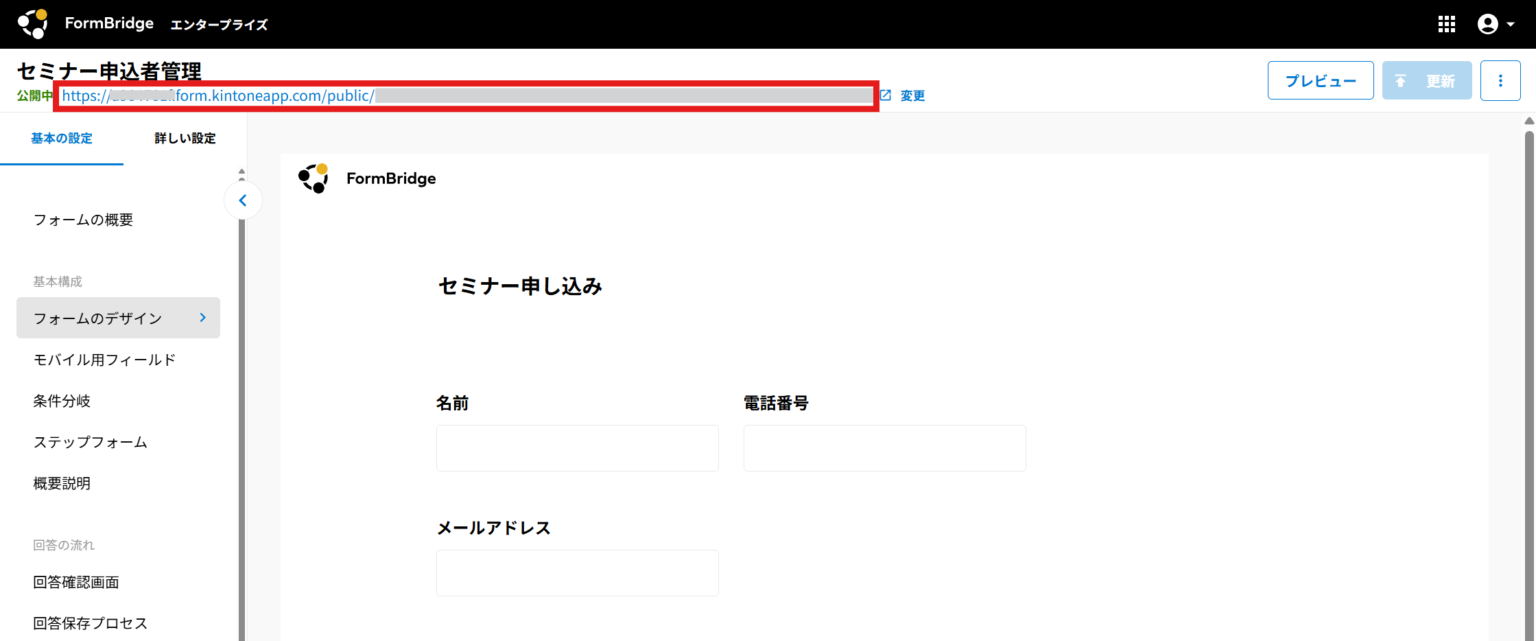Image resolution: width=1536 pixels, height=641 pixels.
Task: Select フォームの概要 in sidebar
Action: 83,220
